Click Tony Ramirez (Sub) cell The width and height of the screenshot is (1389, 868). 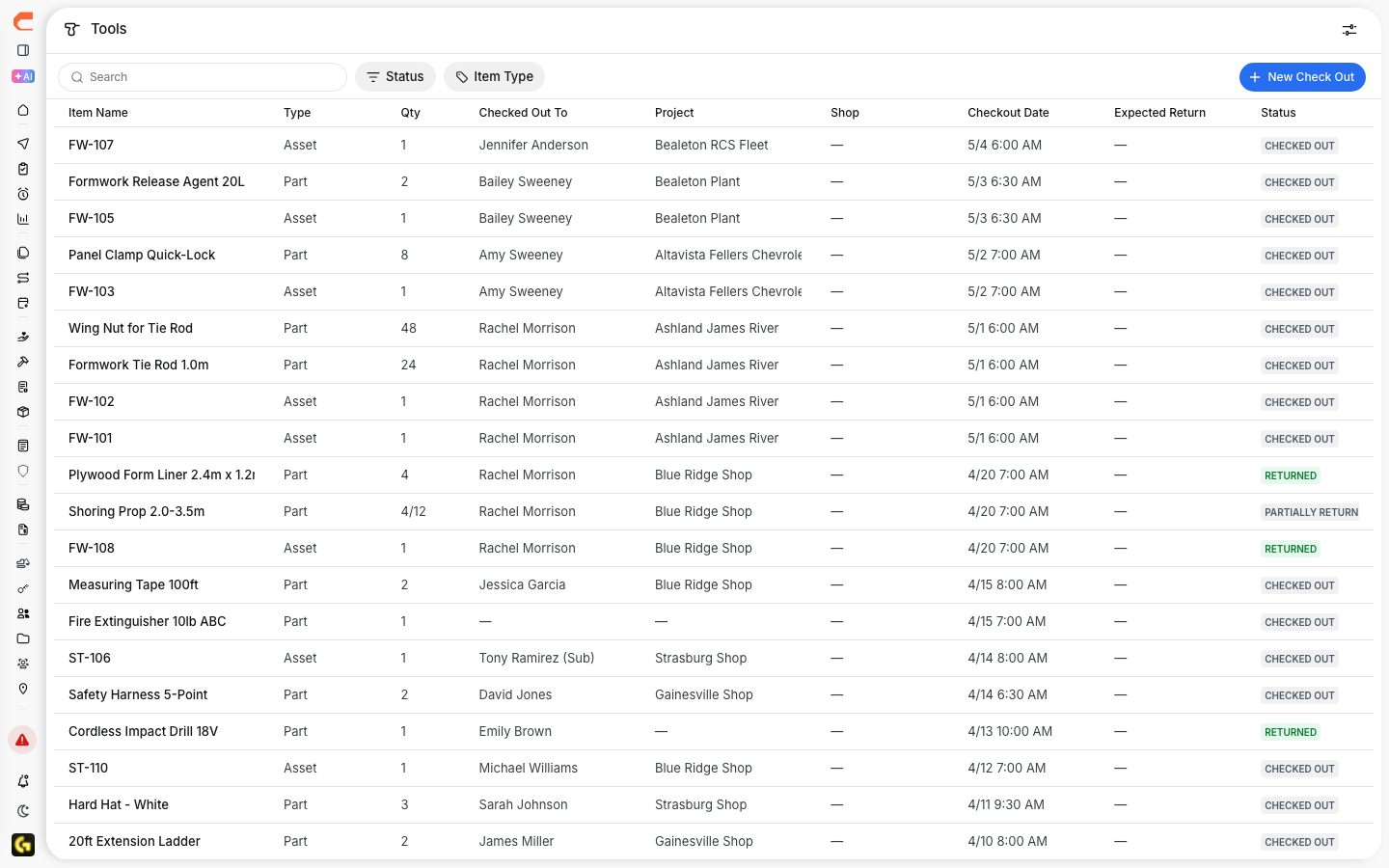536,658
